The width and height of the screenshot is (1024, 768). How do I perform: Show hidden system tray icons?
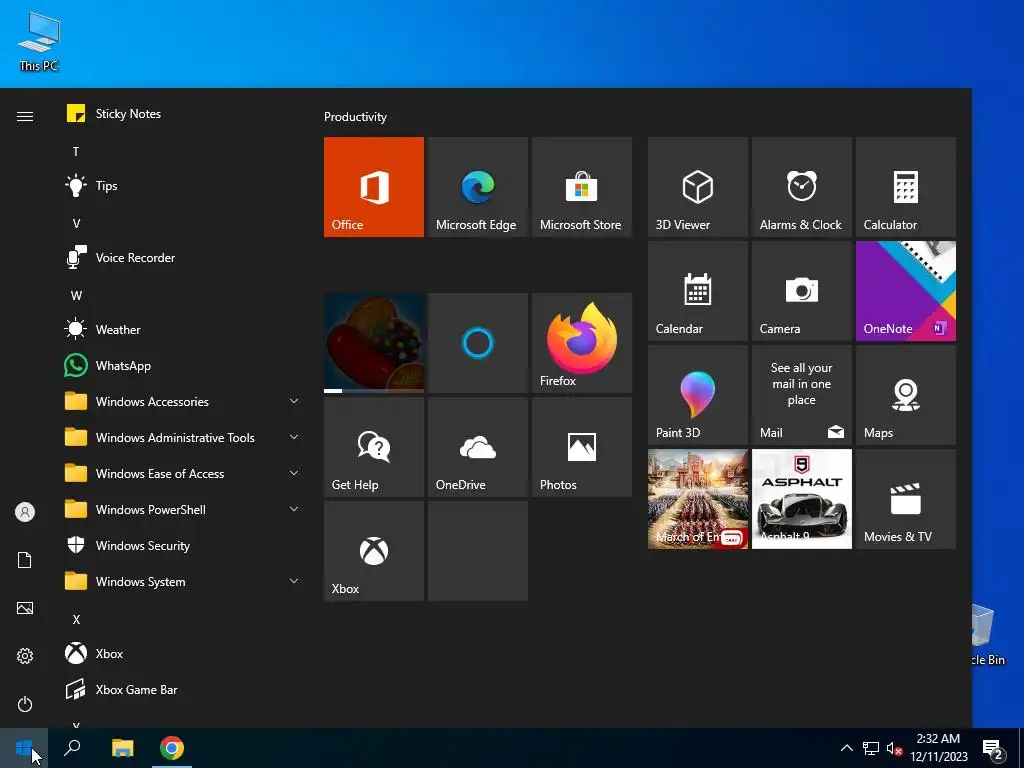[846, 748]
